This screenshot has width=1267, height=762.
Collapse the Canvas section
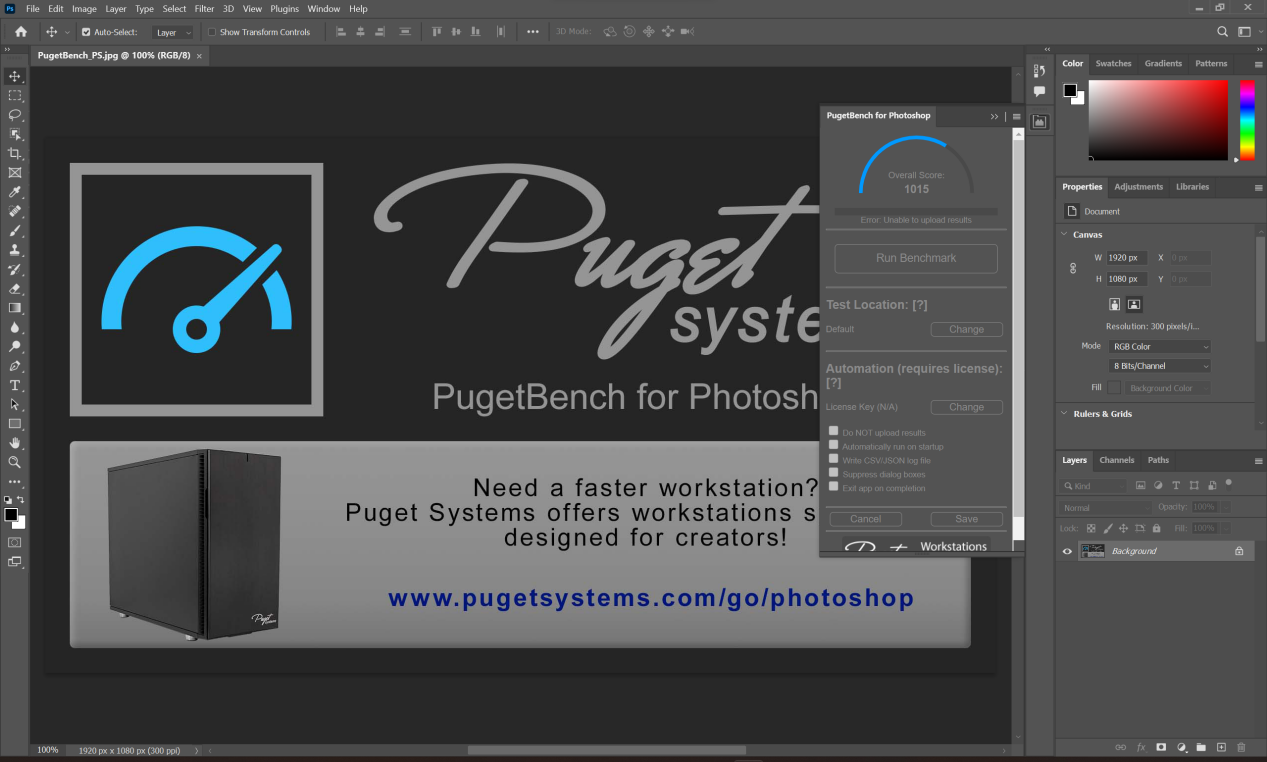(1063, 235)
